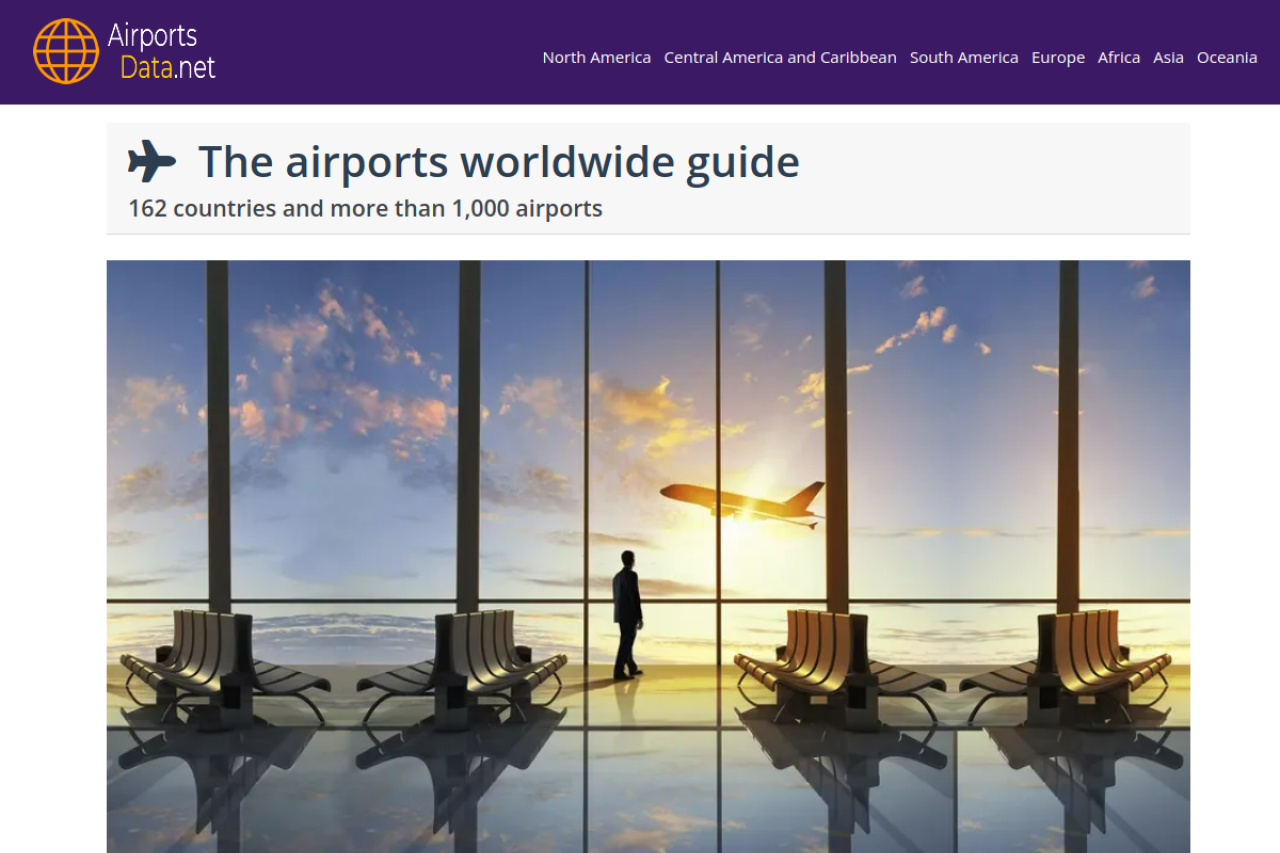Screen dimensions: 1280x853
Task: Click the orange globe logo icon
Action: tap(66, 51)
